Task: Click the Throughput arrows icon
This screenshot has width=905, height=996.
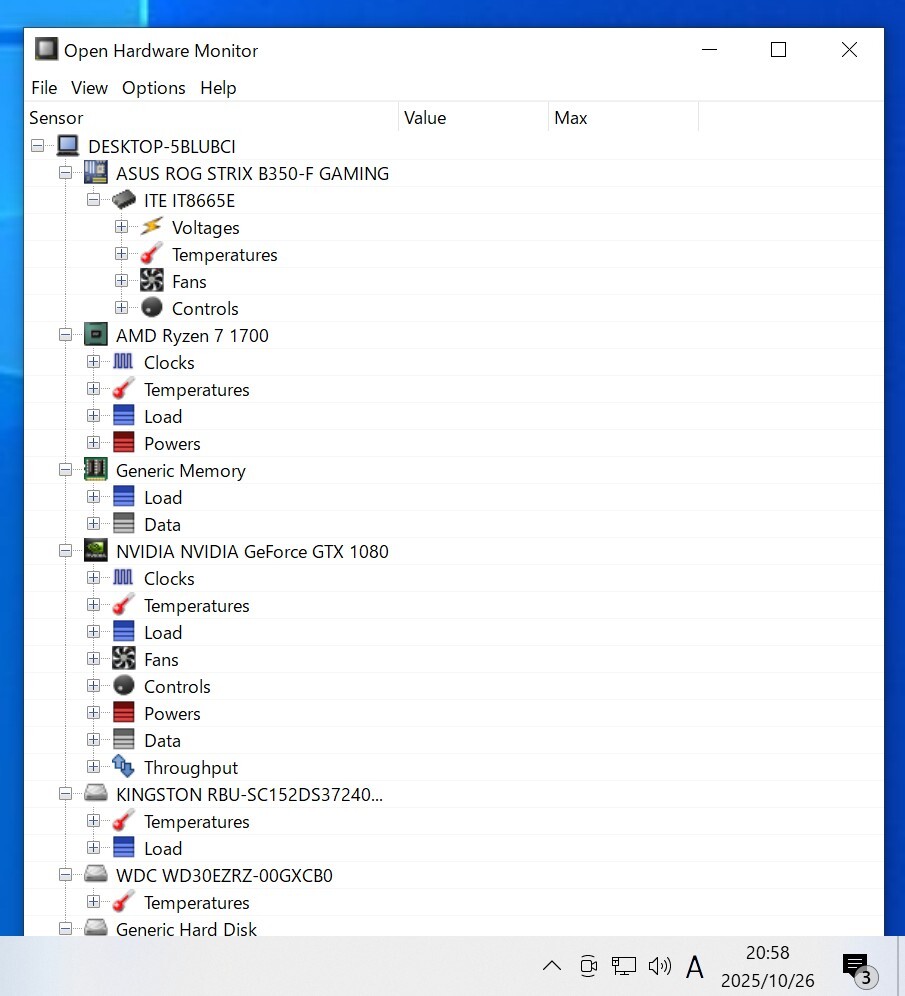Action: tap(123, 767)
